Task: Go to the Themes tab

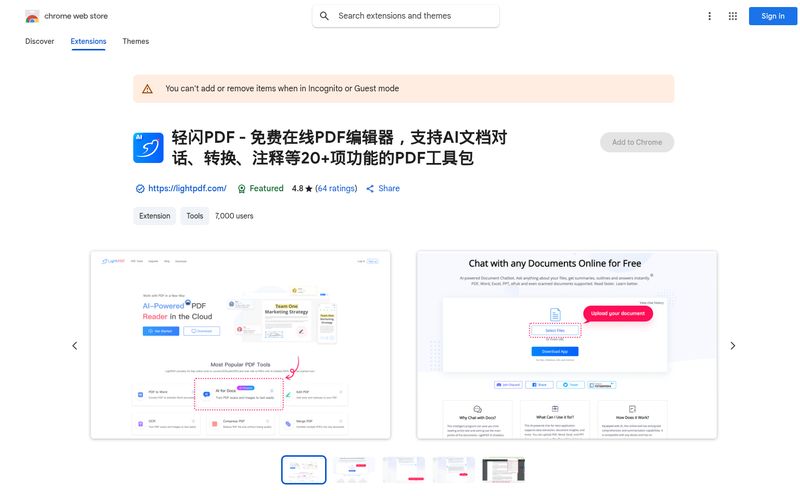Action: (136, 41)
